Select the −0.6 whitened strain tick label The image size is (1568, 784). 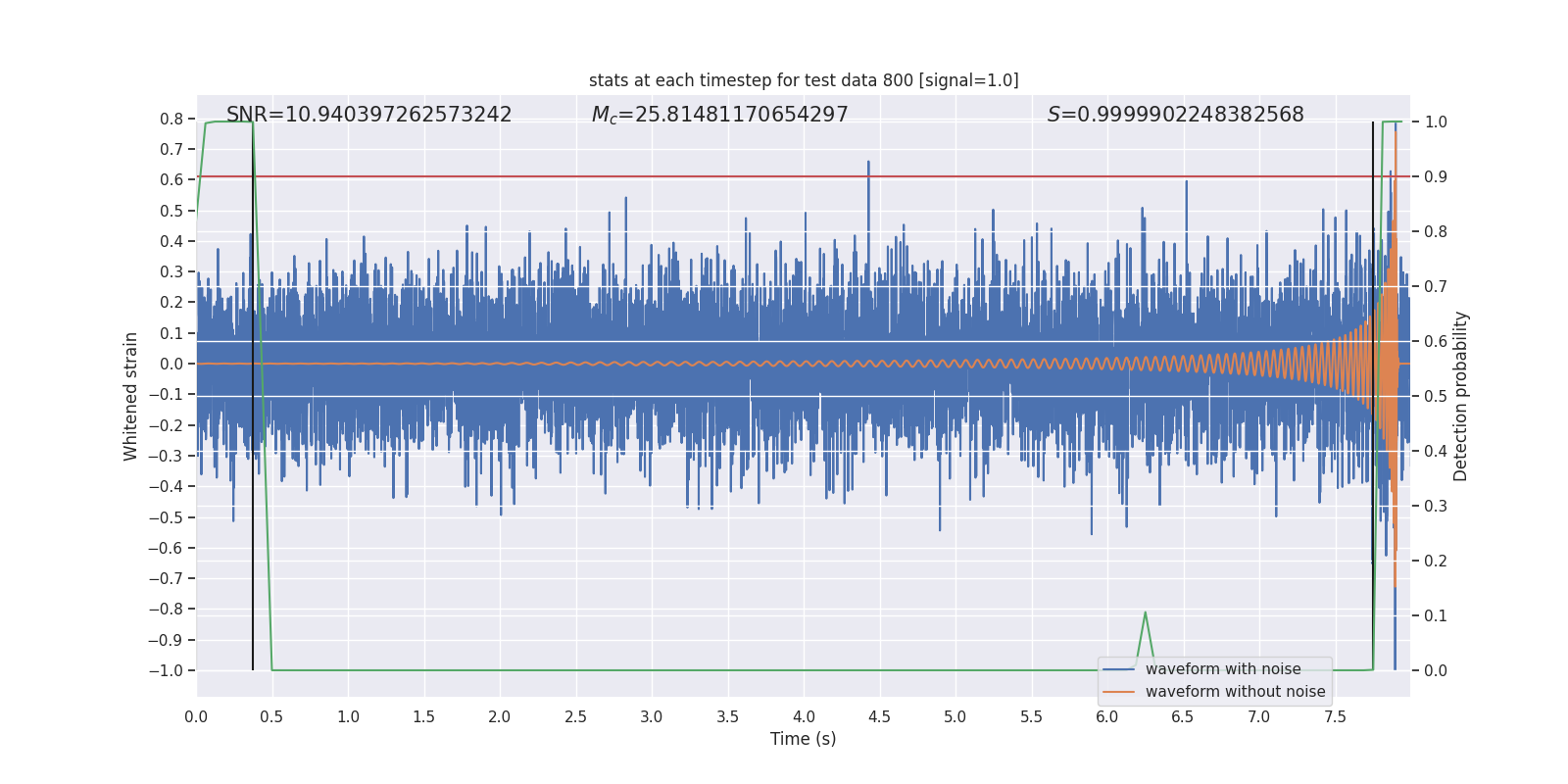(166, 548)
